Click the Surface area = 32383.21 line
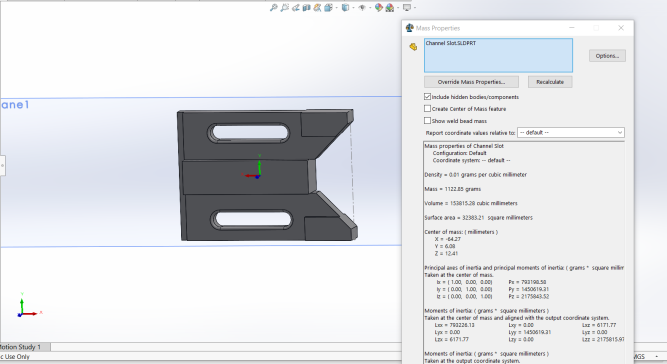 click(479, 218)
